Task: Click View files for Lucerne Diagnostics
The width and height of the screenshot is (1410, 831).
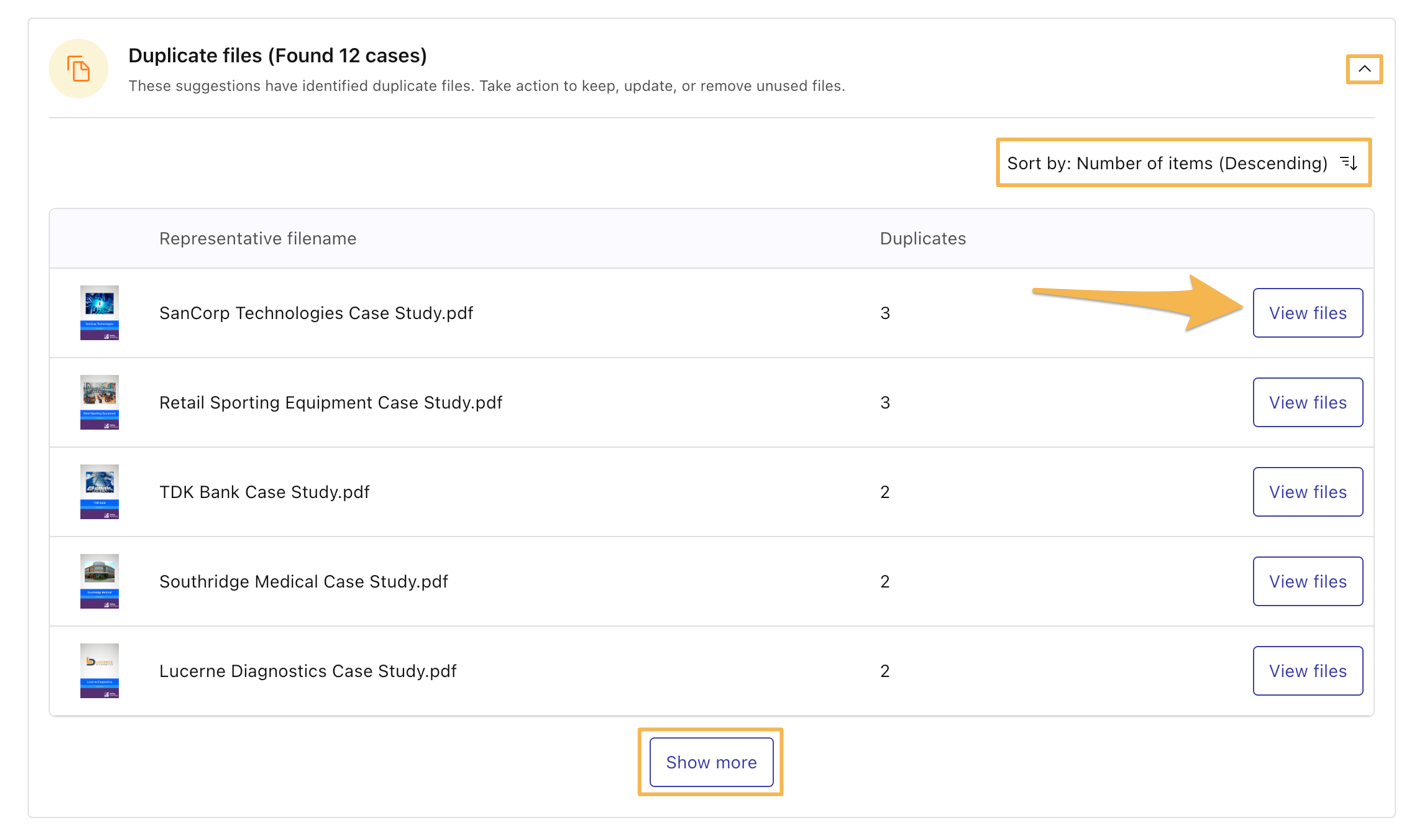Action: pyautogui.click(x=1307, y=671)
